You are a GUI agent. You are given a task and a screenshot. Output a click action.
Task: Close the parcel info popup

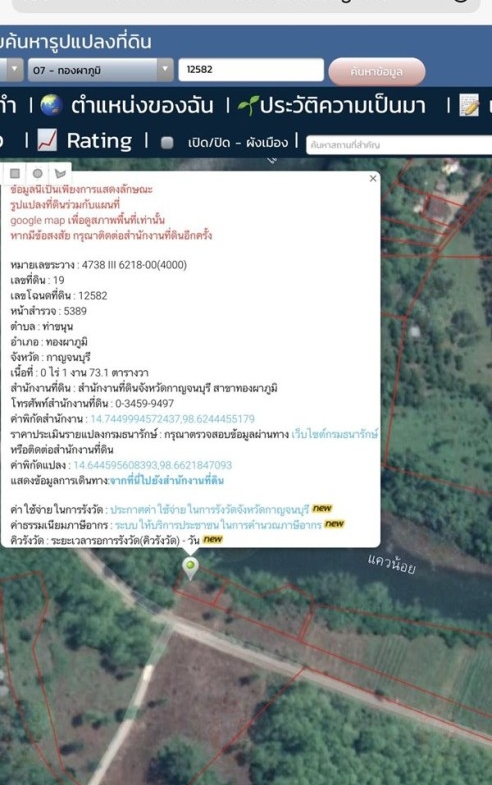tap(373, 178)
